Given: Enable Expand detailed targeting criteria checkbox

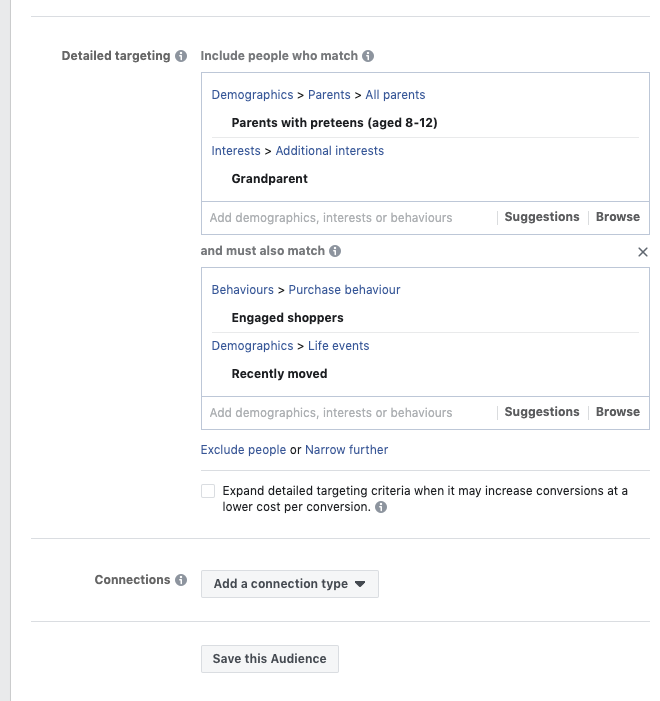Looking at the screenshot, I should pyautogui.click(x=208, y=491).
